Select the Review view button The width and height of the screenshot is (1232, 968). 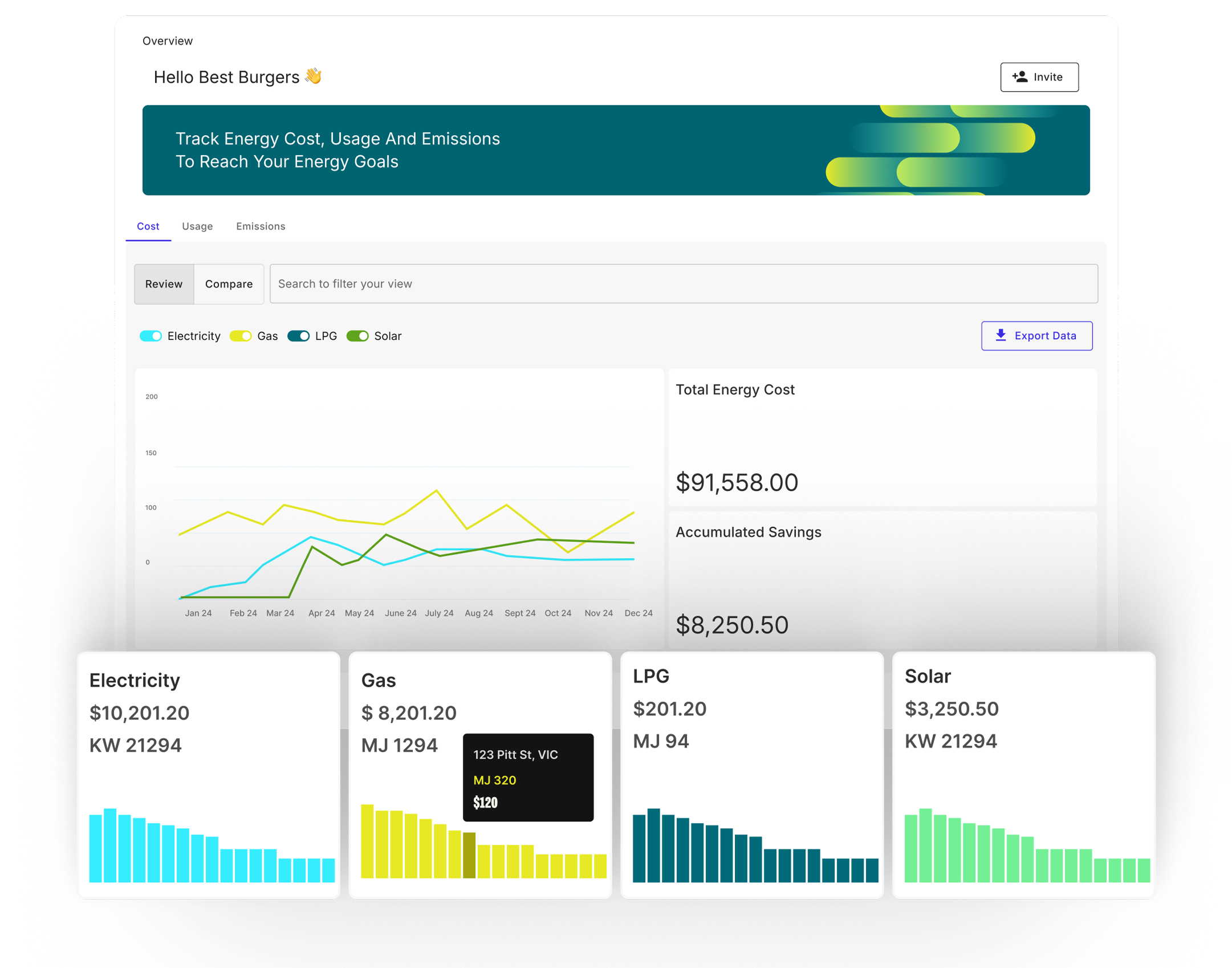164,284
